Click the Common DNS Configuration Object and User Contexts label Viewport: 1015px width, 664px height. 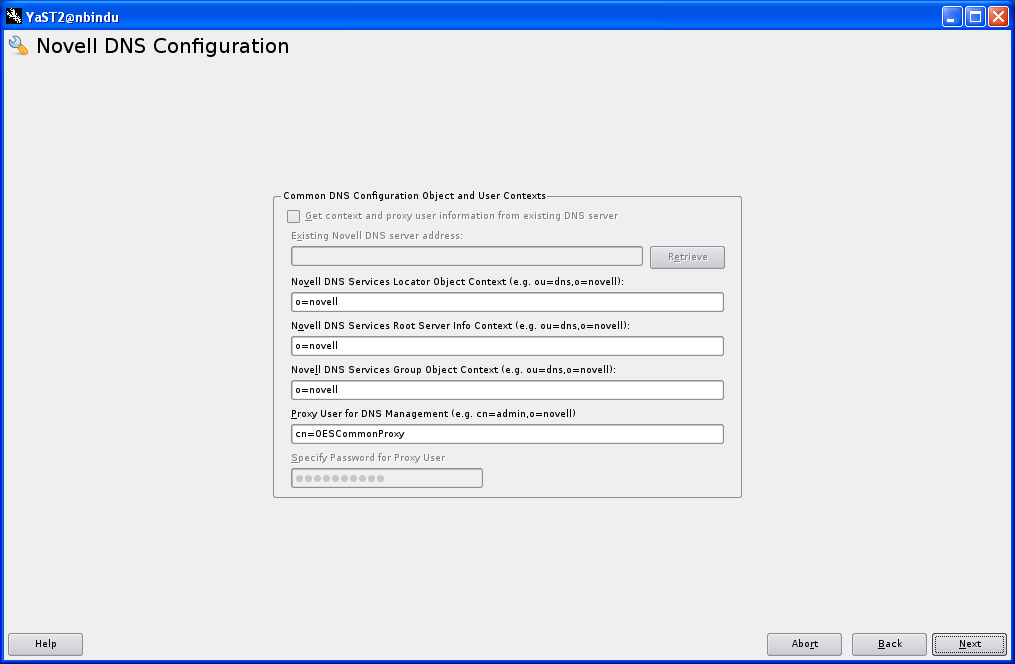point(414,195)
